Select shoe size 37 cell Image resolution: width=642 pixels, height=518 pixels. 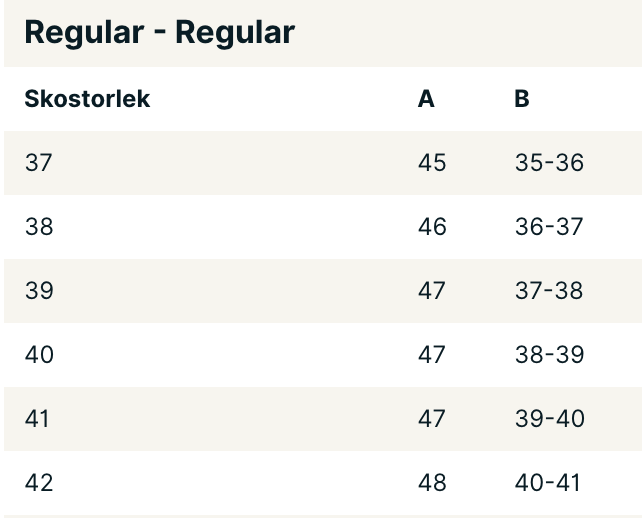tap(39, 163)
